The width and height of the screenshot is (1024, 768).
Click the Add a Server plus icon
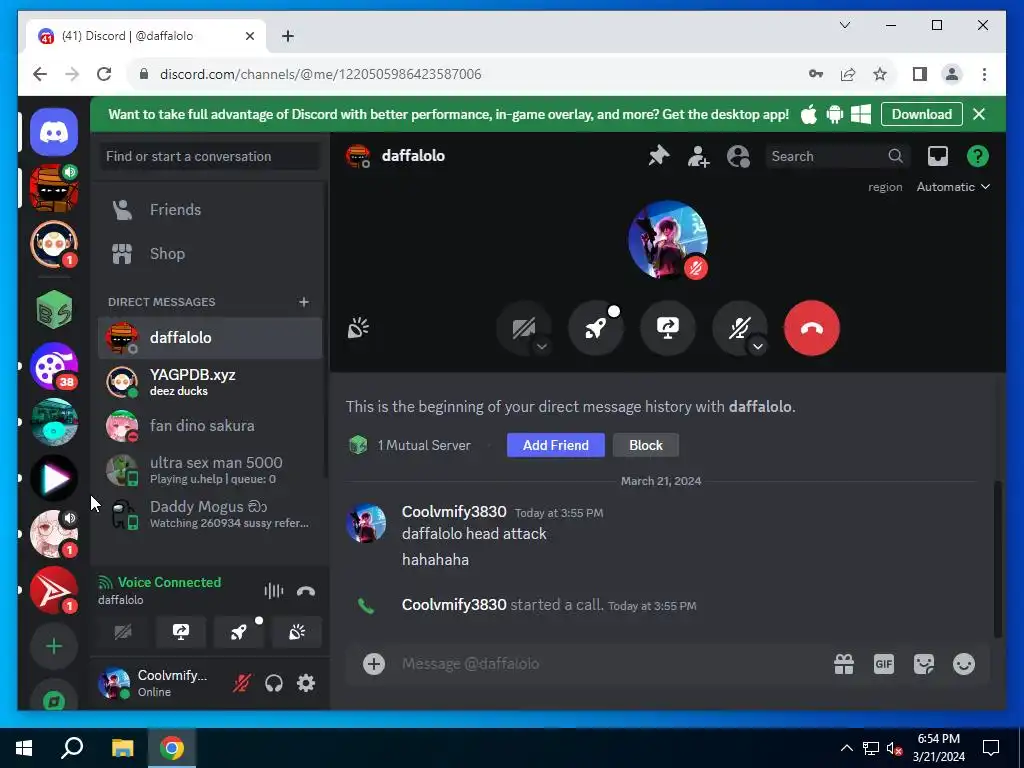54,647
